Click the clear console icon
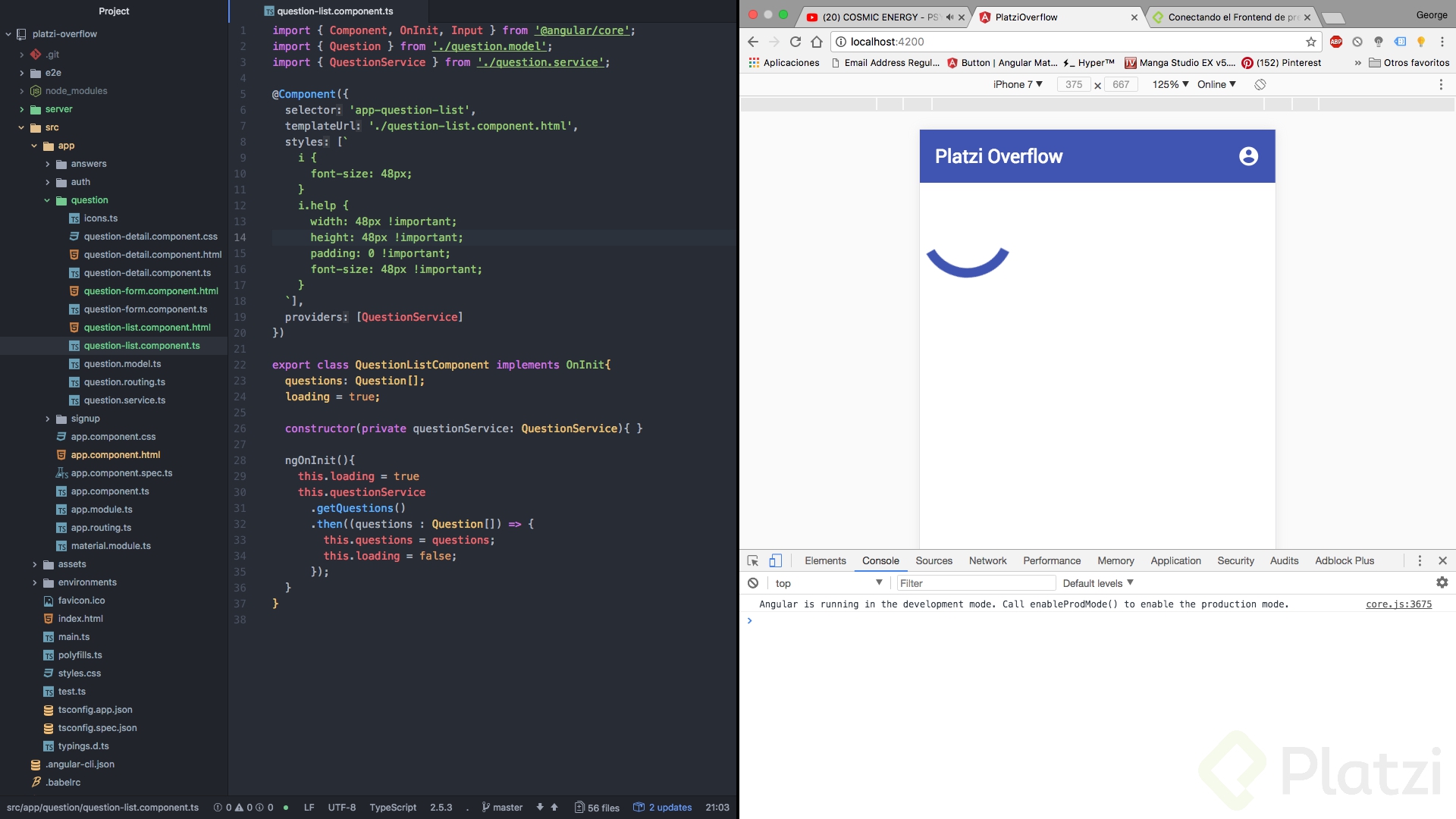Screen dimensions: 1456x819 [752, 583]
